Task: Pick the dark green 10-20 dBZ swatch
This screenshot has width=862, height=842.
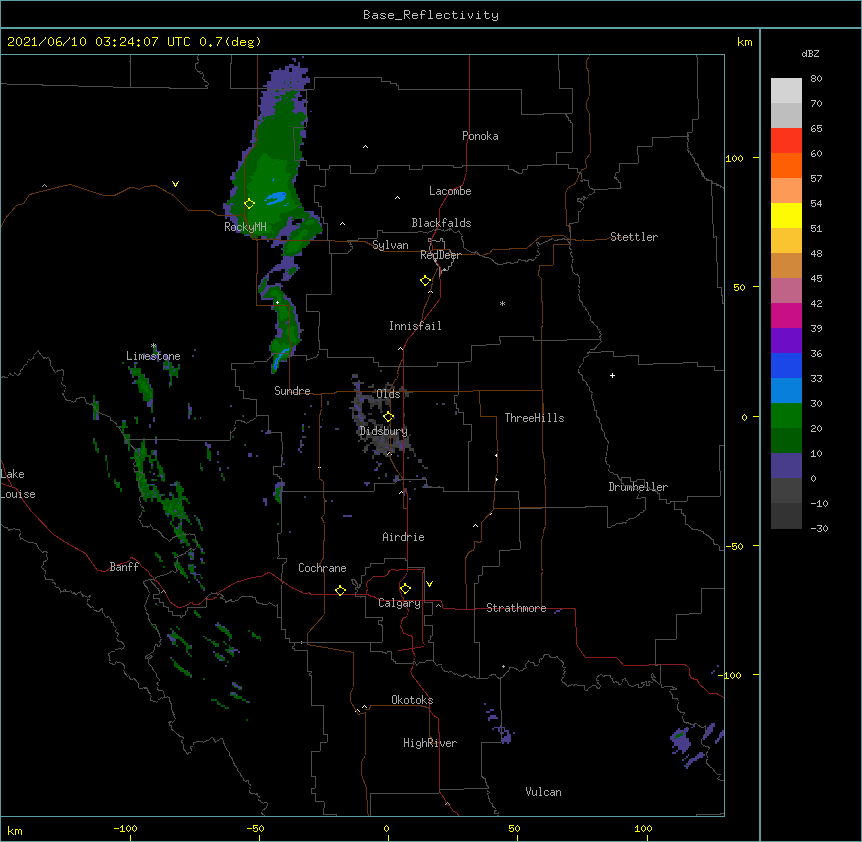Action: (786, 440)
